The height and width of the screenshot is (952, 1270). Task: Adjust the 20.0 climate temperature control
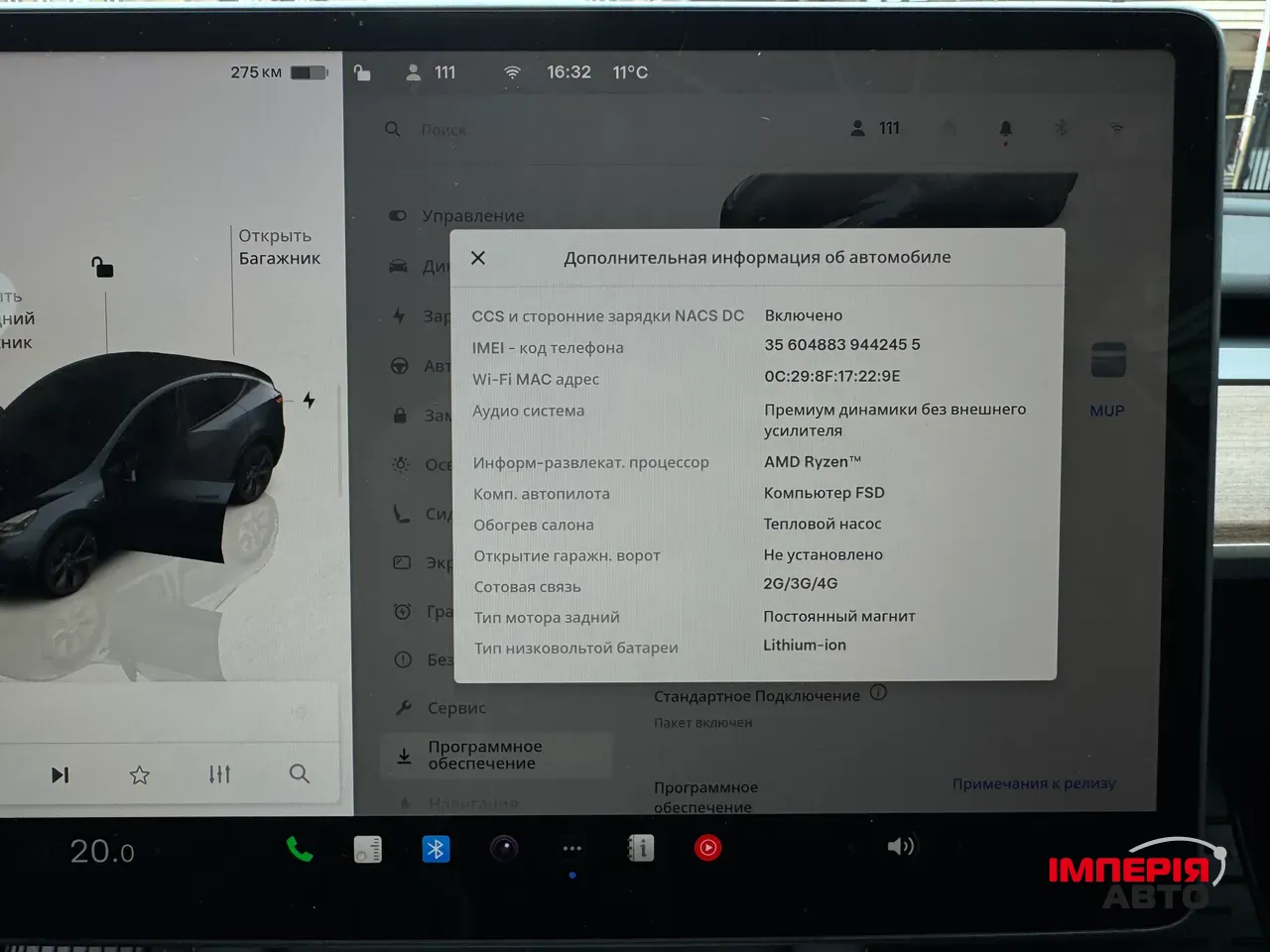click(101, 851)
